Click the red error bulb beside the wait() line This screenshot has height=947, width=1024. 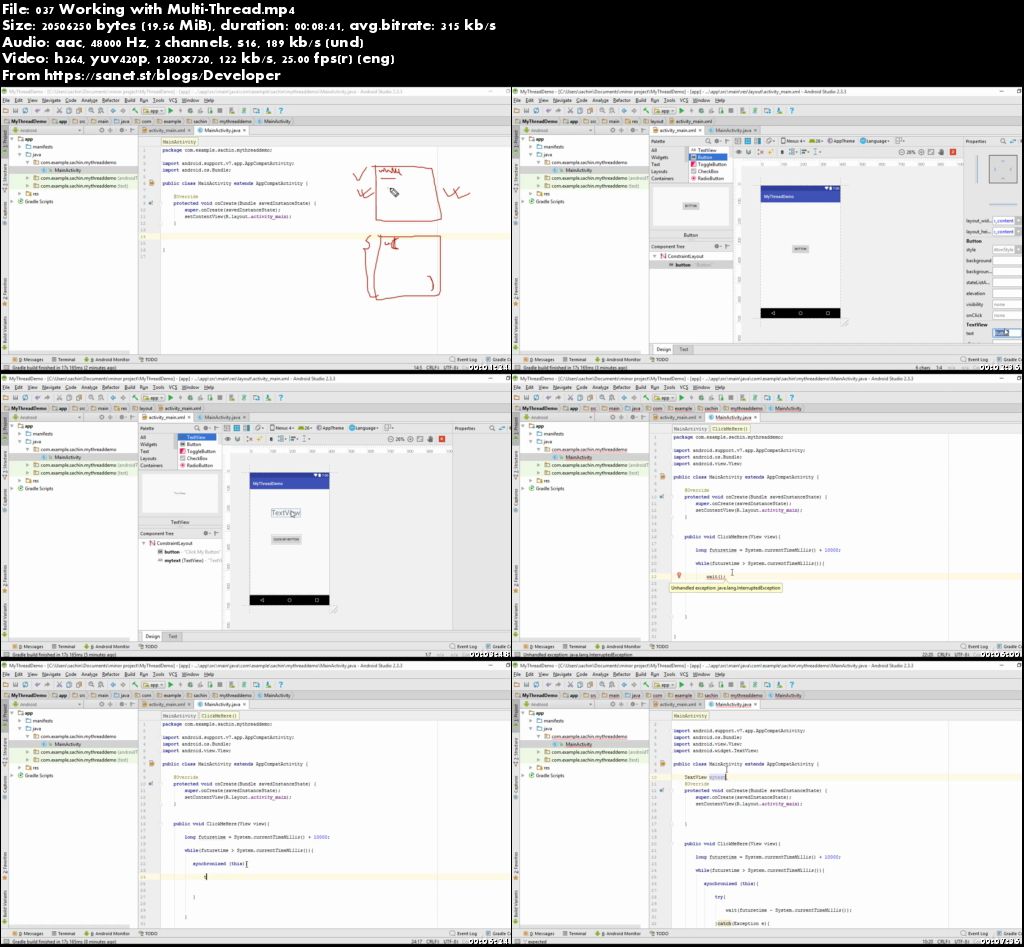pyautogui.click(x=679, y=575)
